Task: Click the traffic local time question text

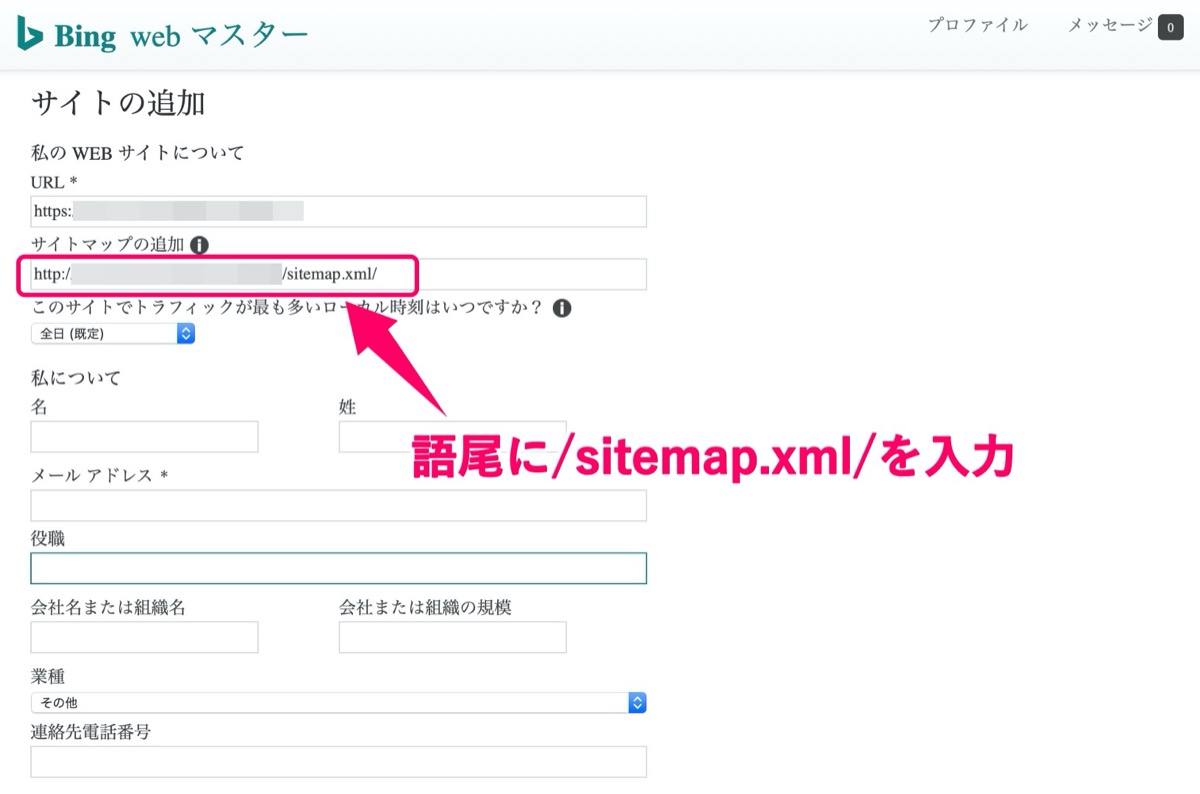Action: click(288, 308)
